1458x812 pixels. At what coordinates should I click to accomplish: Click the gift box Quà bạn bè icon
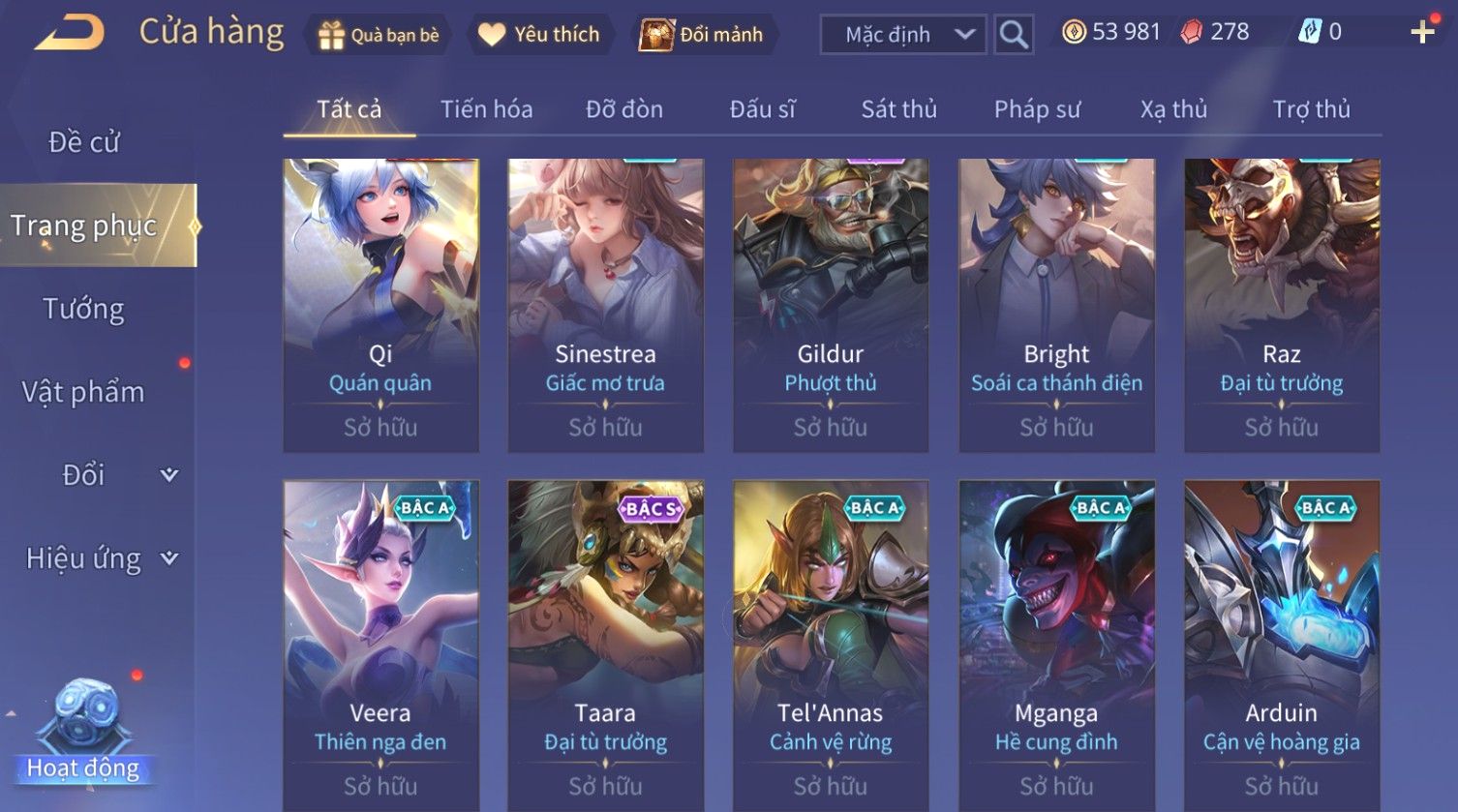click(331, 35)
